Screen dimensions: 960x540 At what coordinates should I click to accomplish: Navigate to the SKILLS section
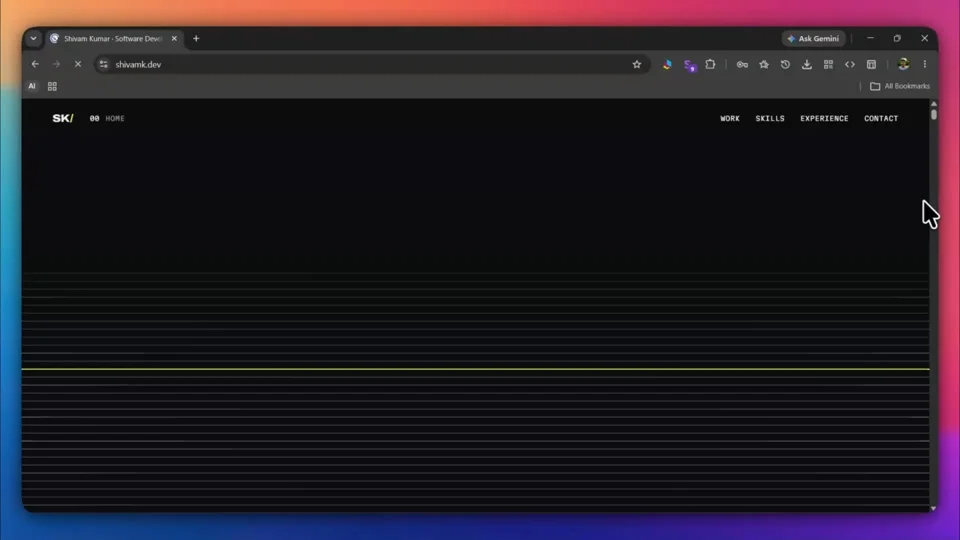(770, 118)
